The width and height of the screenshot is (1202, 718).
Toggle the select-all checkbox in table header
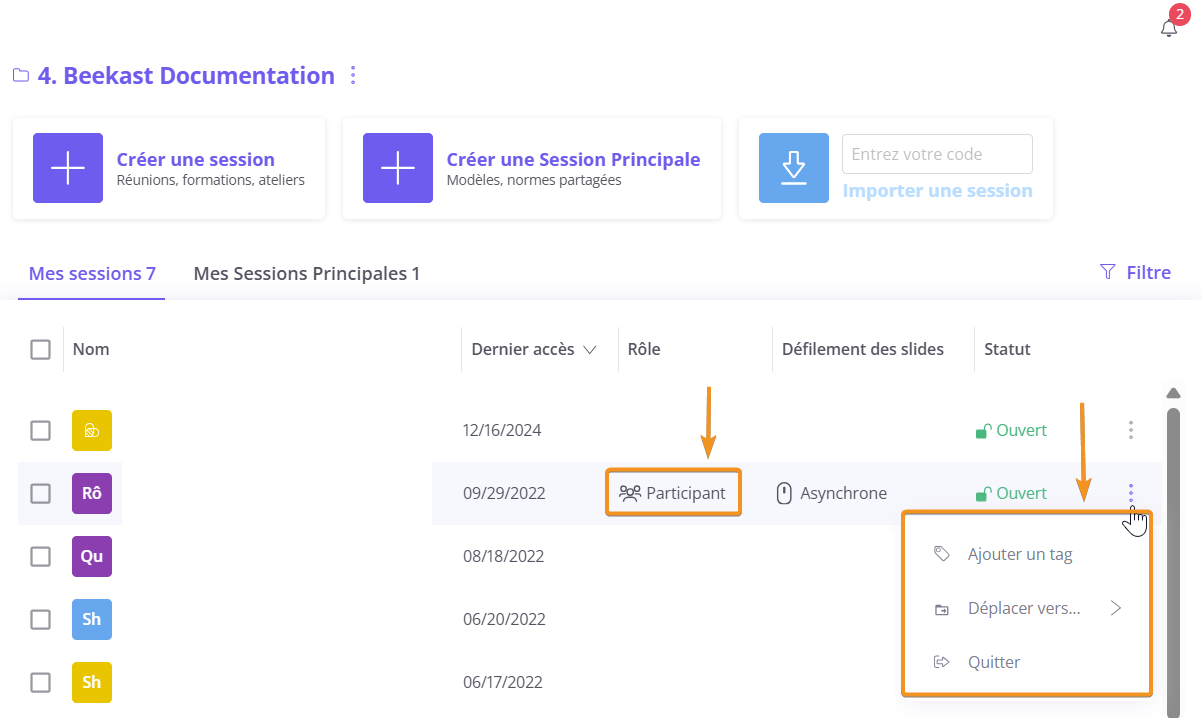tap(40, 349)
